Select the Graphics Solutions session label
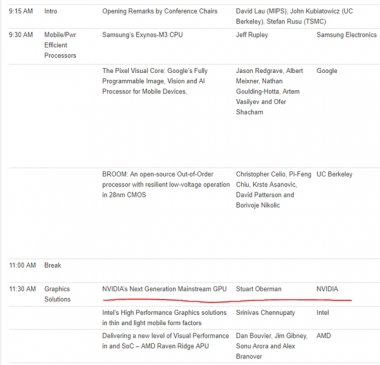 click(57, 294)
